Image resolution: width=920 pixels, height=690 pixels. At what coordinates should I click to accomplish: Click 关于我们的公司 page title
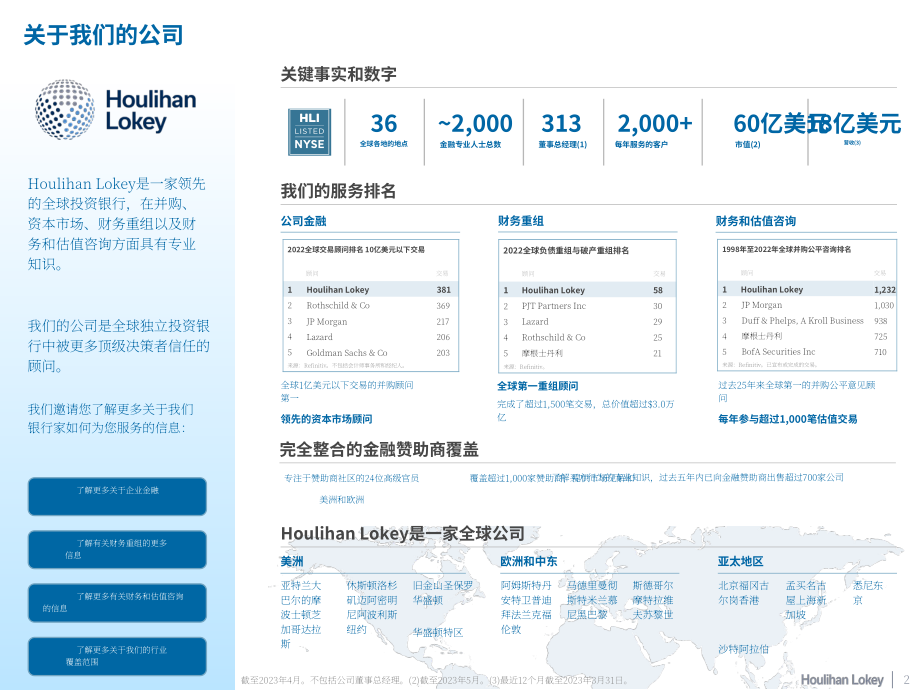tap(103, 35)
